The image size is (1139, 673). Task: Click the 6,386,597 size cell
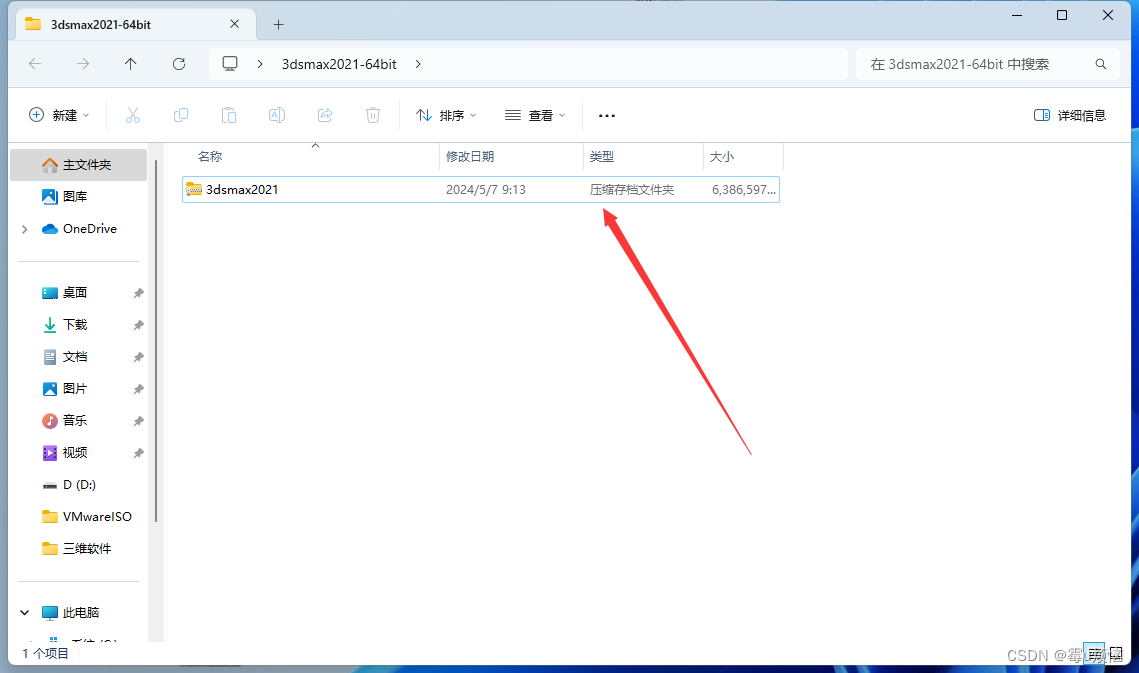[743, 190]
